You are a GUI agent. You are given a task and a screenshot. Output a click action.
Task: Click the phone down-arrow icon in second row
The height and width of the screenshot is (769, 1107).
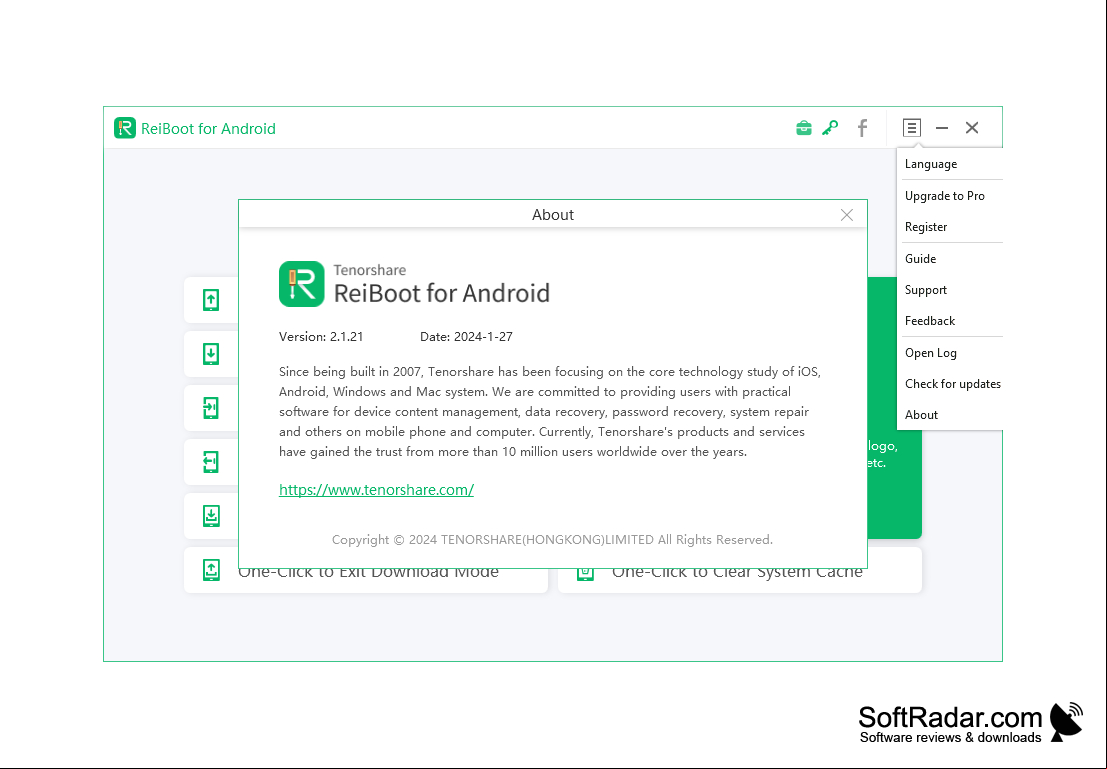(211, 354)
